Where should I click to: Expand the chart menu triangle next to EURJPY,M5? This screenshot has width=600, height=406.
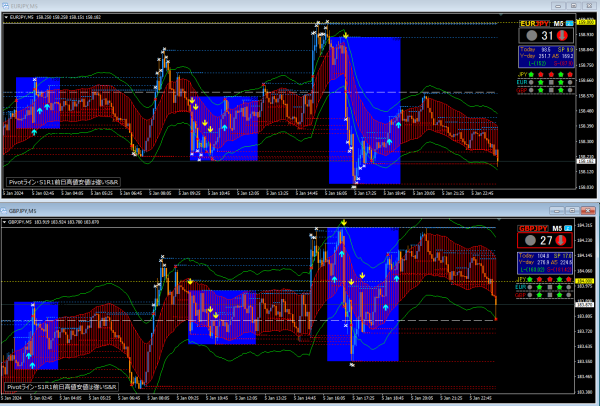coord(4,17)
